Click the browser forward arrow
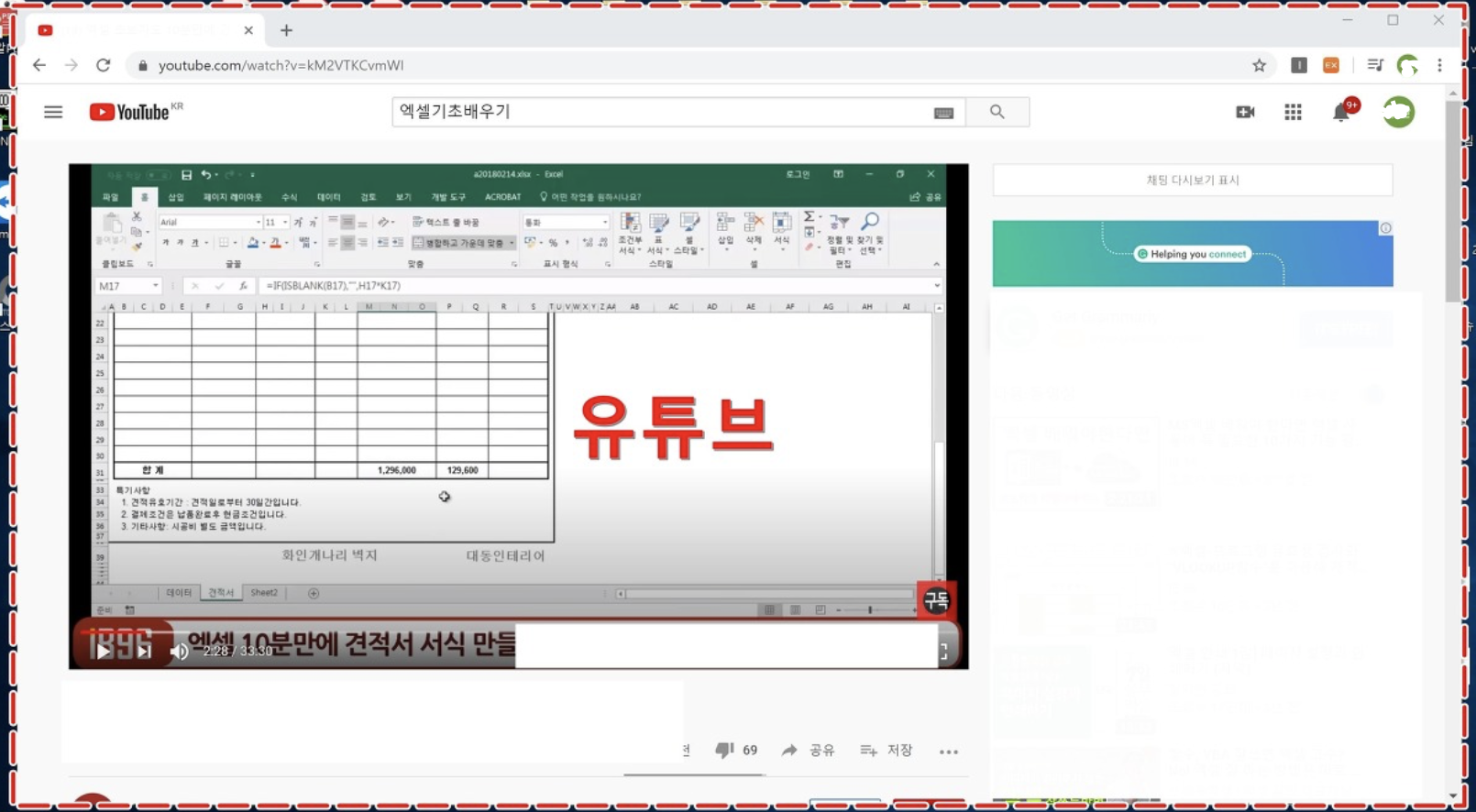Screen dimensions: 1476x812 pyautogui.click(x=72, y=65)
